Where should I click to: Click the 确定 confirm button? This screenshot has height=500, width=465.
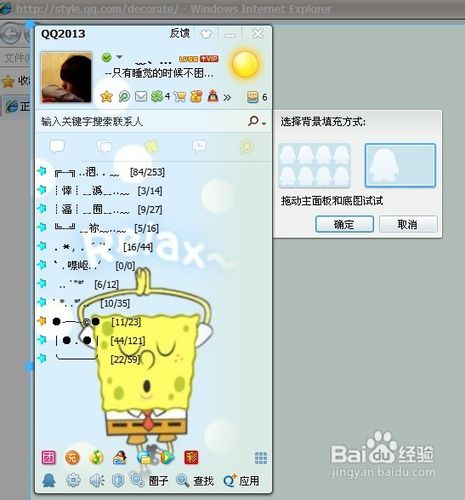344,224
